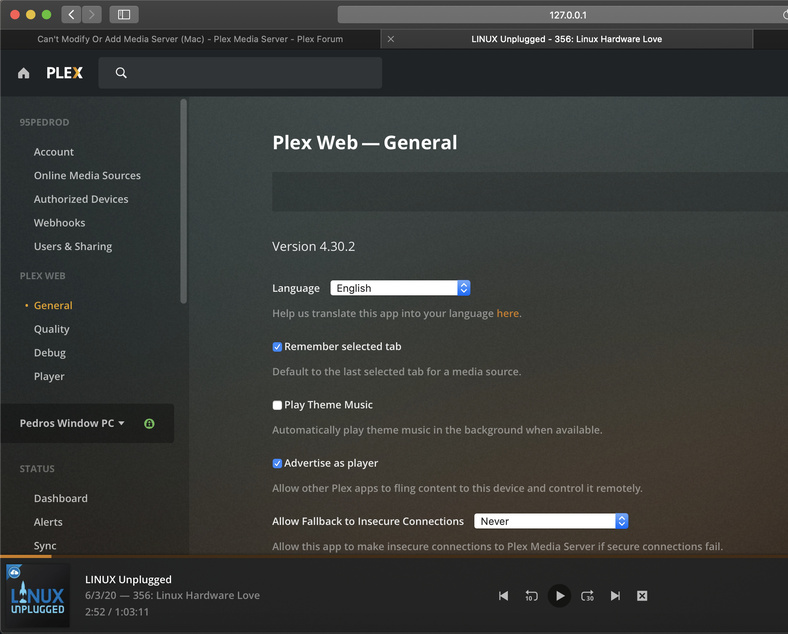Screen dimensions: 788x634
Task: Open Insecure Connections dropdown set to Never
Action: pyautogui.click(x=551, y=521)
